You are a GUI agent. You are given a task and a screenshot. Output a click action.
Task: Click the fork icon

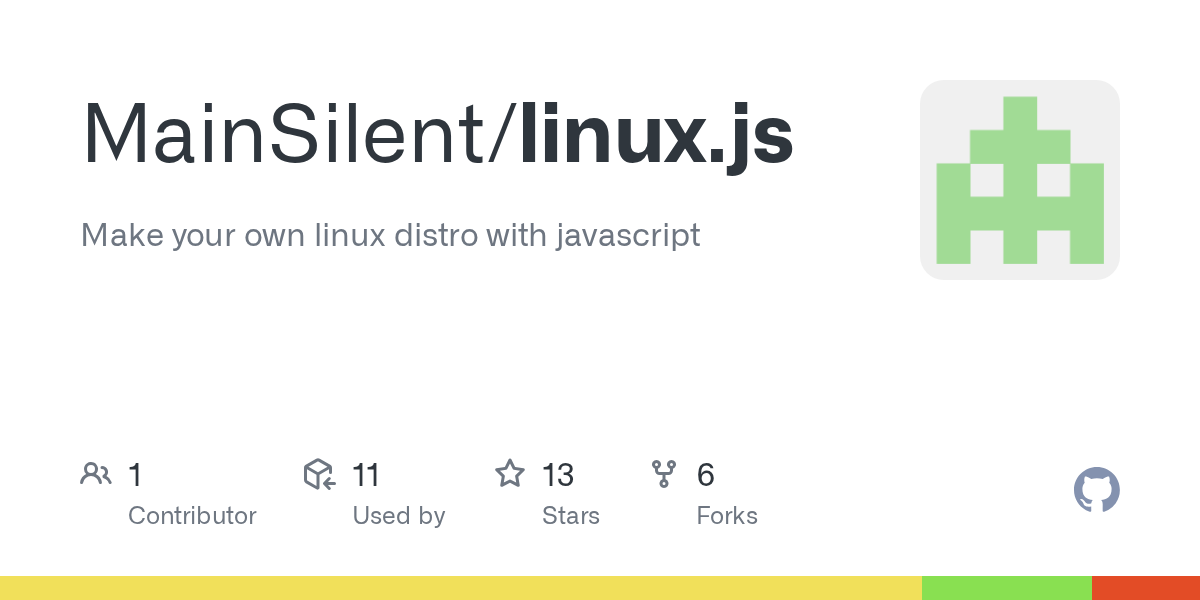point(664,474)
